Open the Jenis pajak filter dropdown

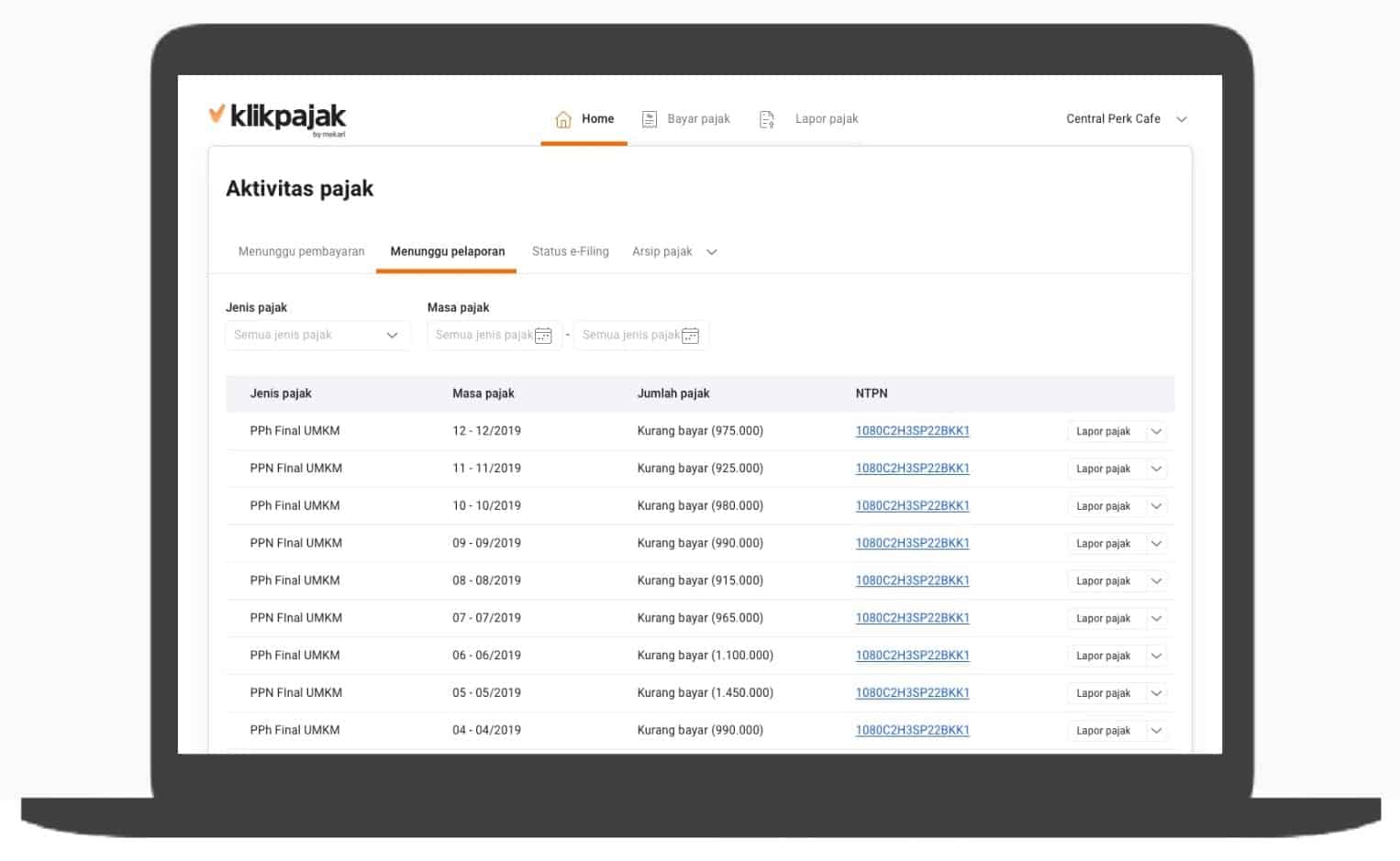coord(317,336)
